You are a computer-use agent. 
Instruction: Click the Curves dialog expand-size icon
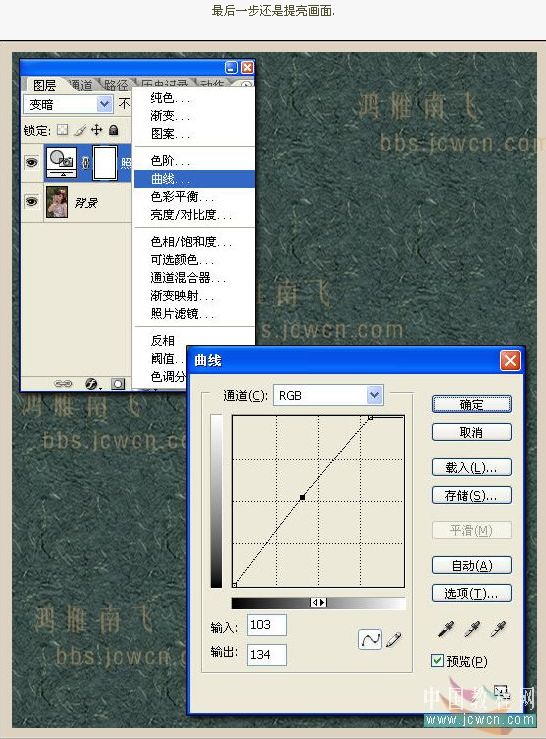(501, 692)
